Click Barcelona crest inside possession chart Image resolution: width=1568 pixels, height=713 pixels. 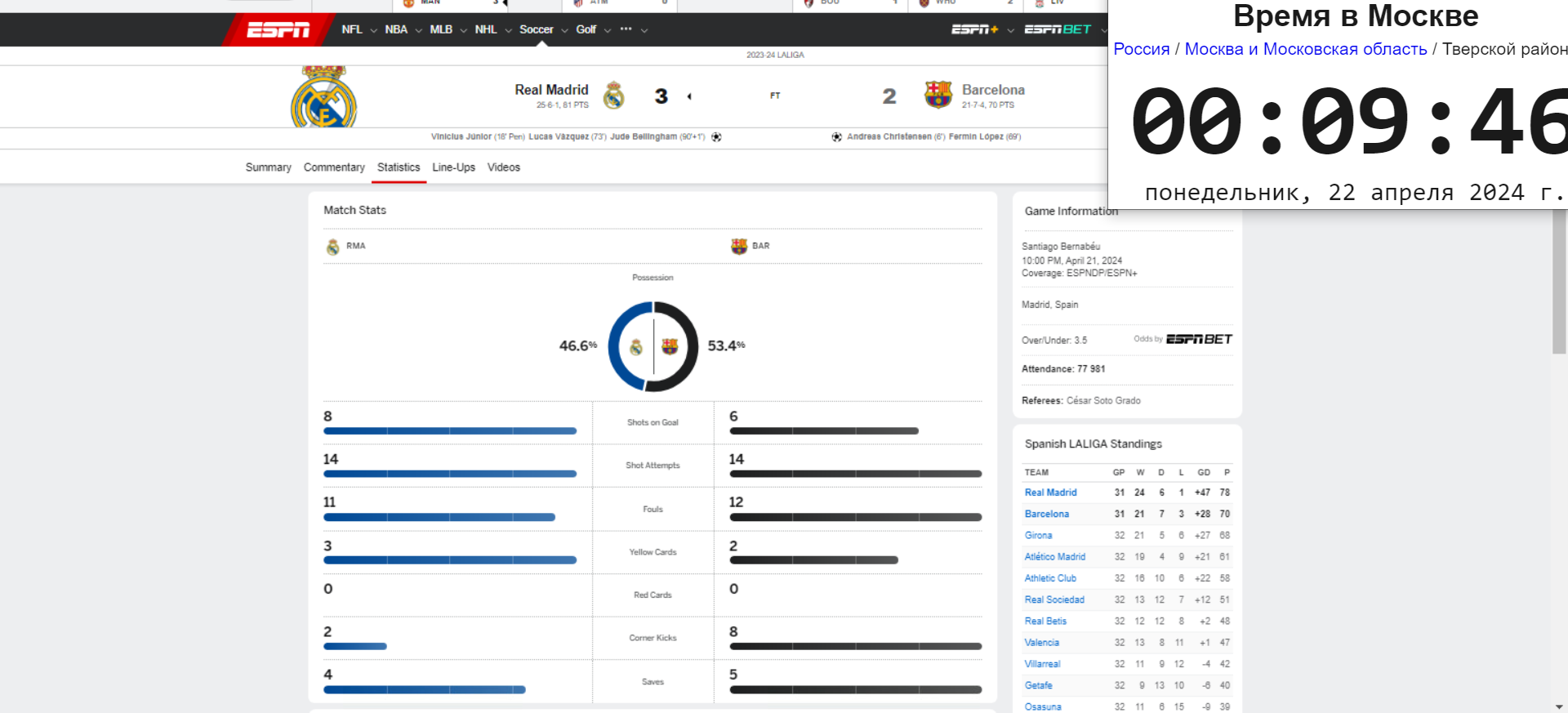point(670,346)
